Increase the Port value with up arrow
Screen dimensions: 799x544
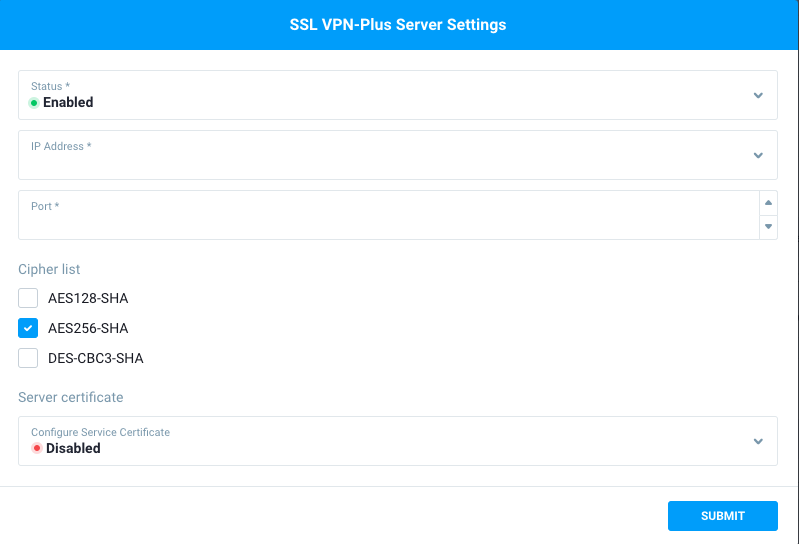point(768,203)
